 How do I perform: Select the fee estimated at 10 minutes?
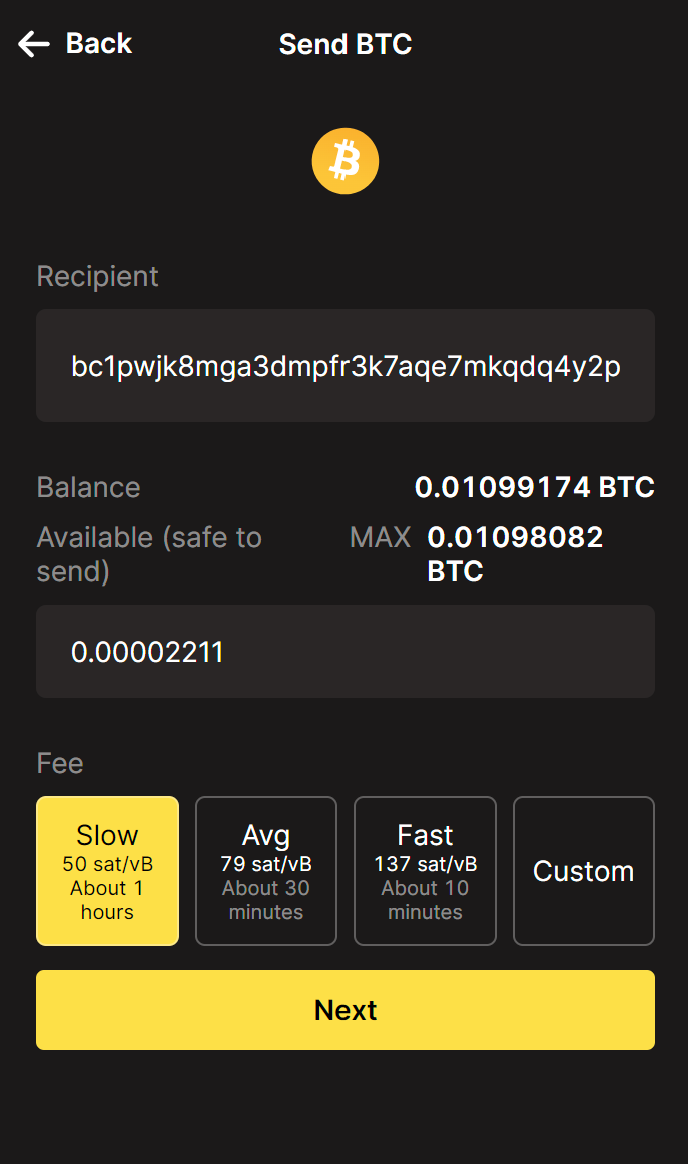(425, 899)
